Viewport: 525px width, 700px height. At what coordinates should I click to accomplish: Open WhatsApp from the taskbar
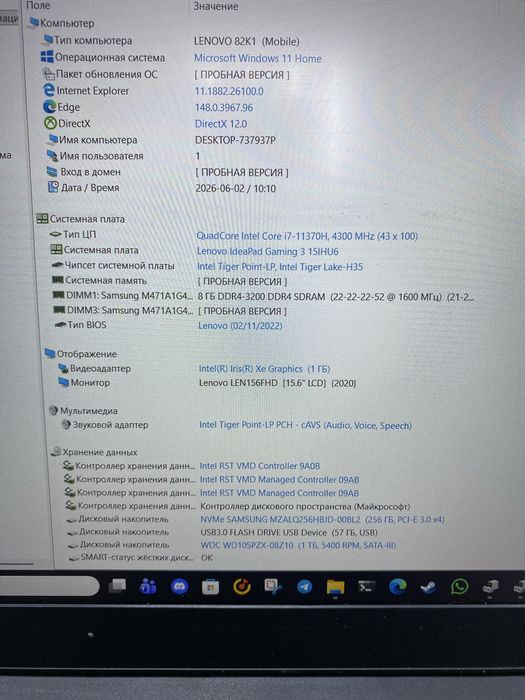coord(459,586)
